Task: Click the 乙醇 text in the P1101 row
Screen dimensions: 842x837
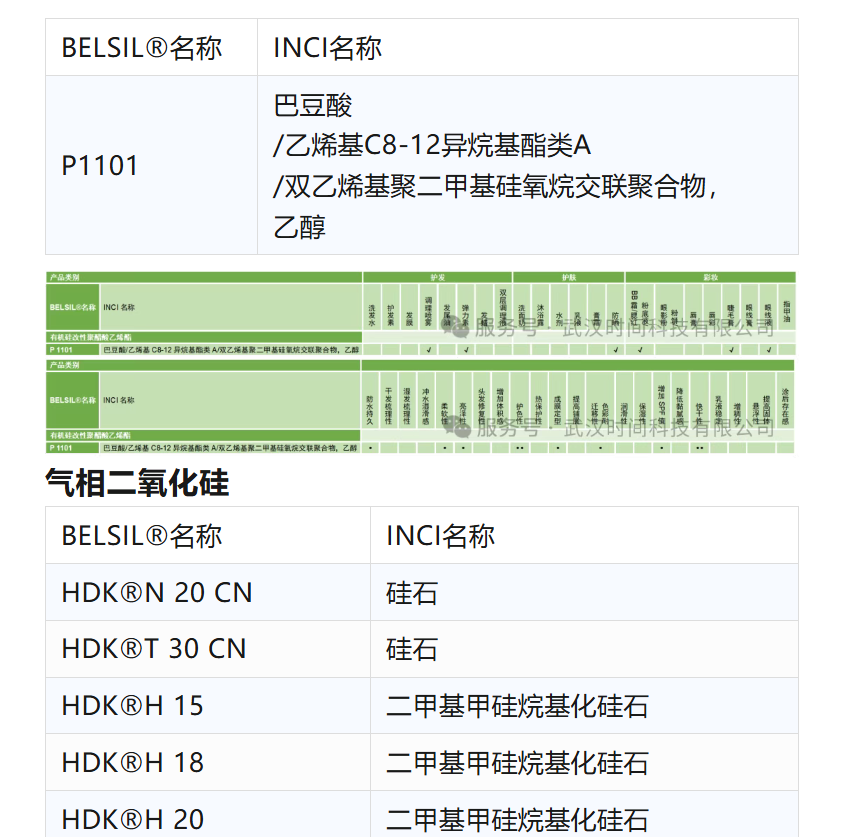Action: (x=300, y=226)
